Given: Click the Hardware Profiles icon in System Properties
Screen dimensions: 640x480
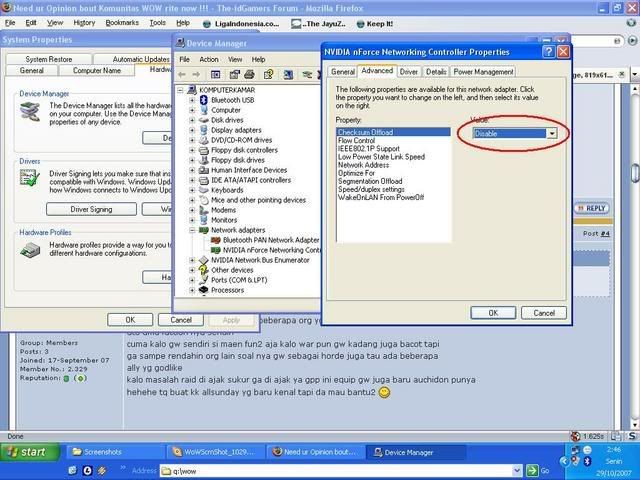Looking at the screenshot, I should tap(30, 250).
